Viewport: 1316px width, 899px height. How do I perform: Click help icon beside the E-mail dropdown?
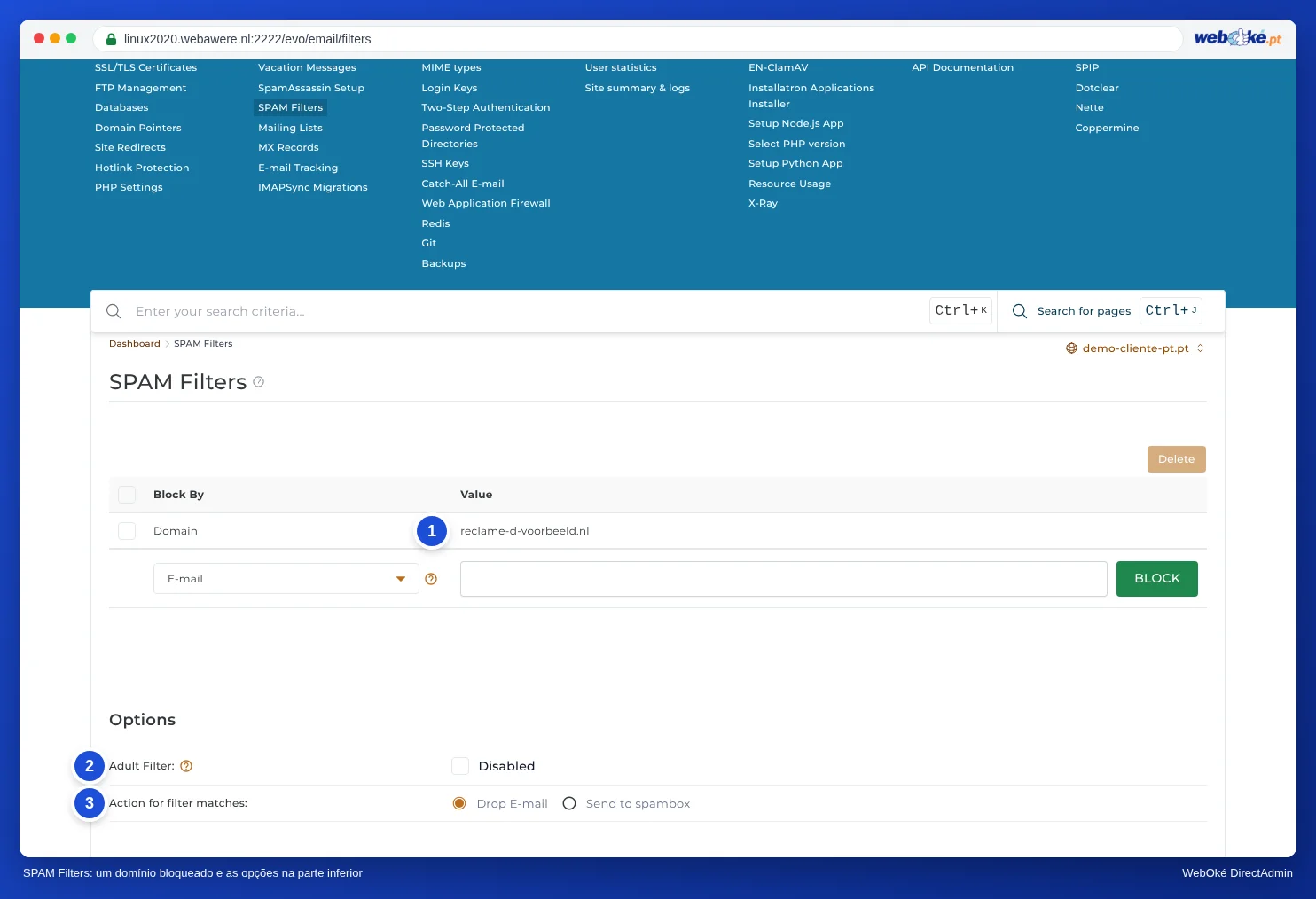[x=431, y=579]
